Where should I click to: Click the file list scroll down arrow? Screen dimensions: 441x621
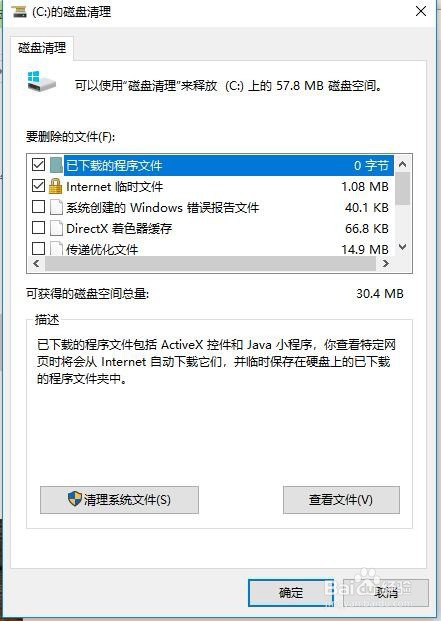click(x=403, y=247)
